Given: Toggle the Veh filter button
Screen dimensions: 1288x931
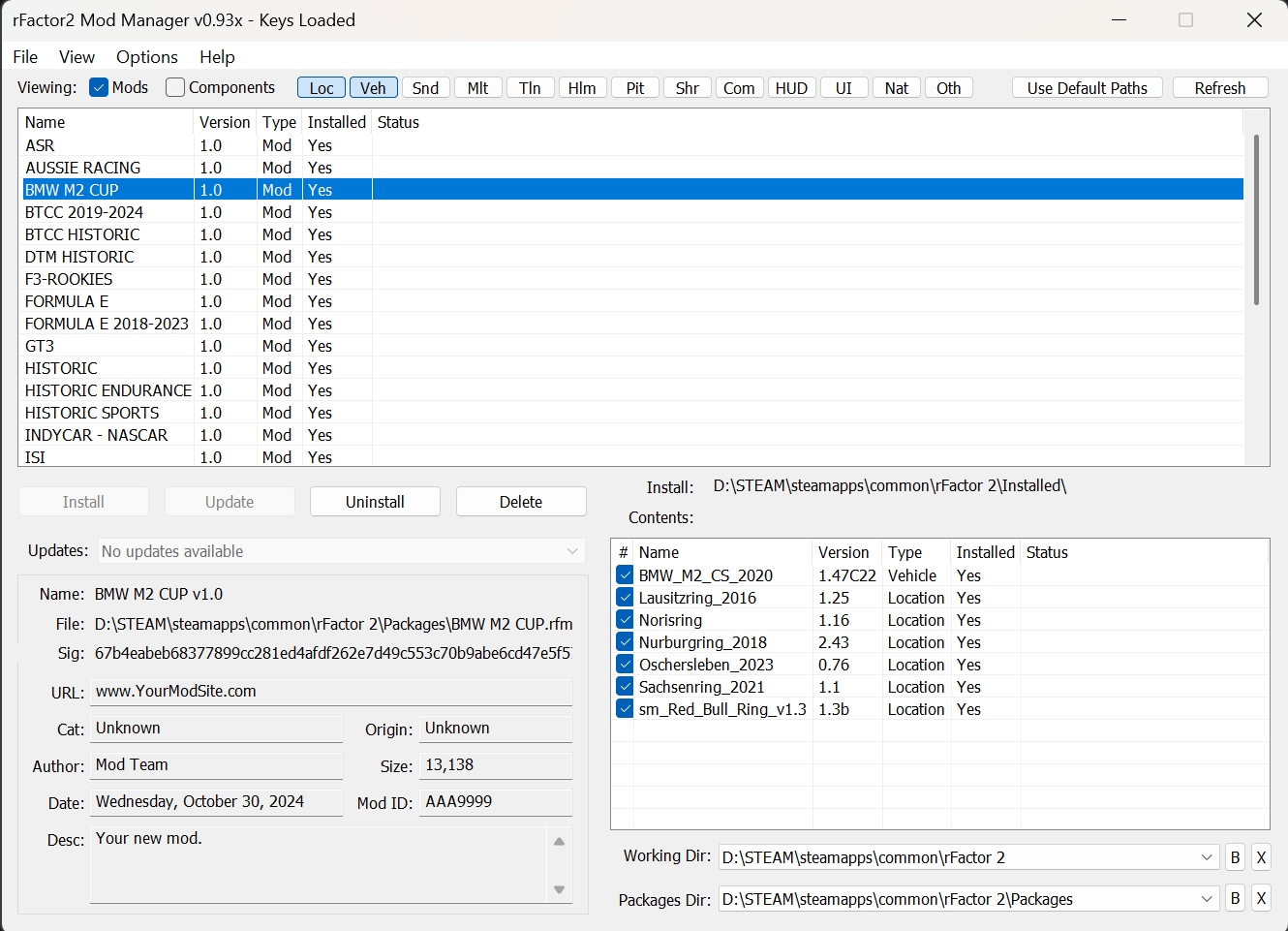Looking at the screenshot, I should click(x=373, y=88).
